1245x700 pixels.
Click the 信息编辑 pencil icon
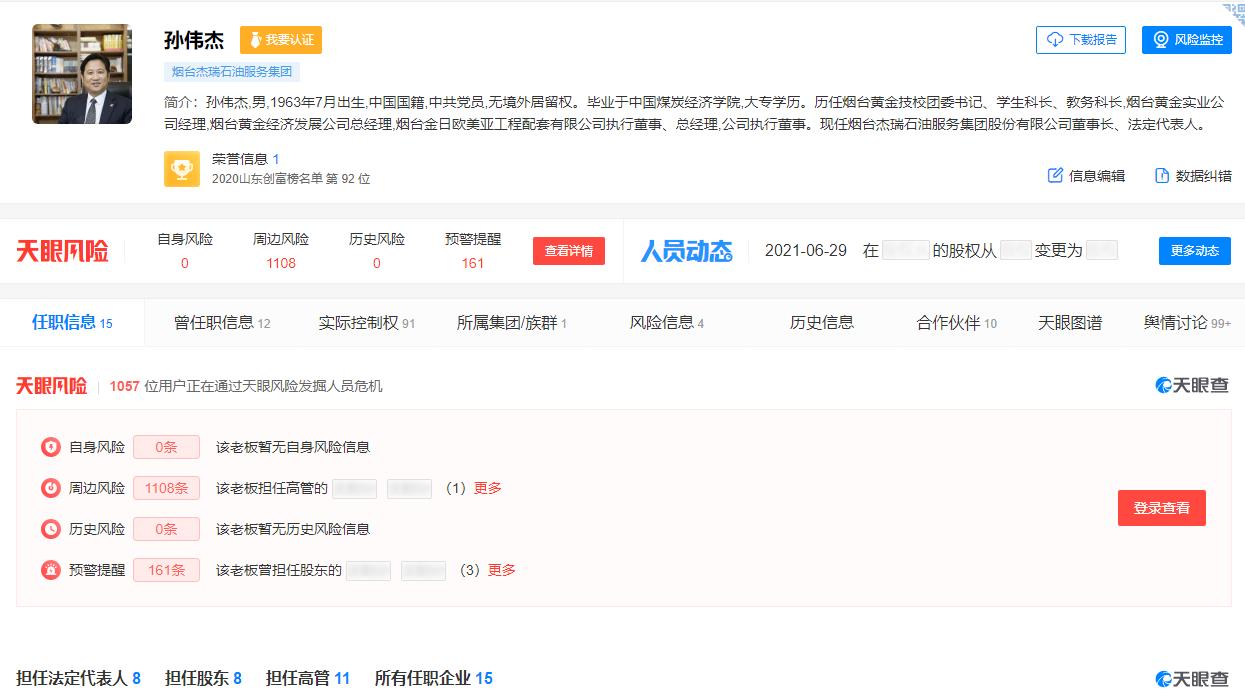click(x=1055, y=176)
